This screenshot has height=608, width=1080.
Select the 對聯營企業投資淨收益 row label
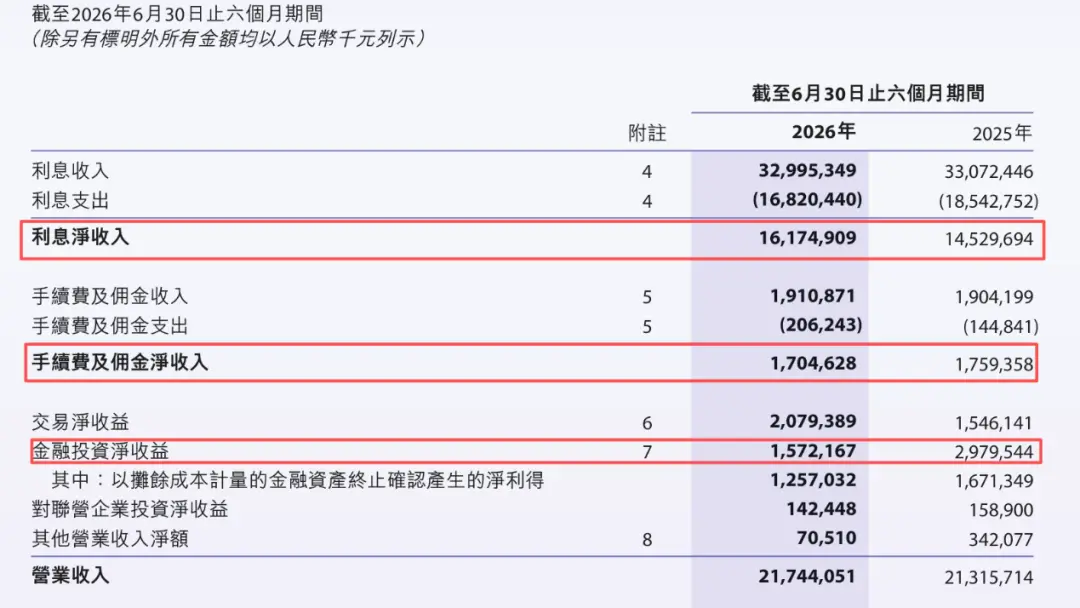[129, 509]
